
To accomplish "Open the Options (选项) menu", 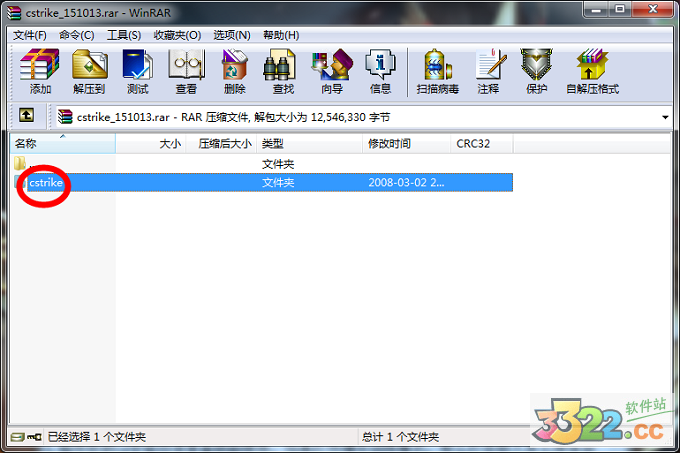I will [231, 34].
